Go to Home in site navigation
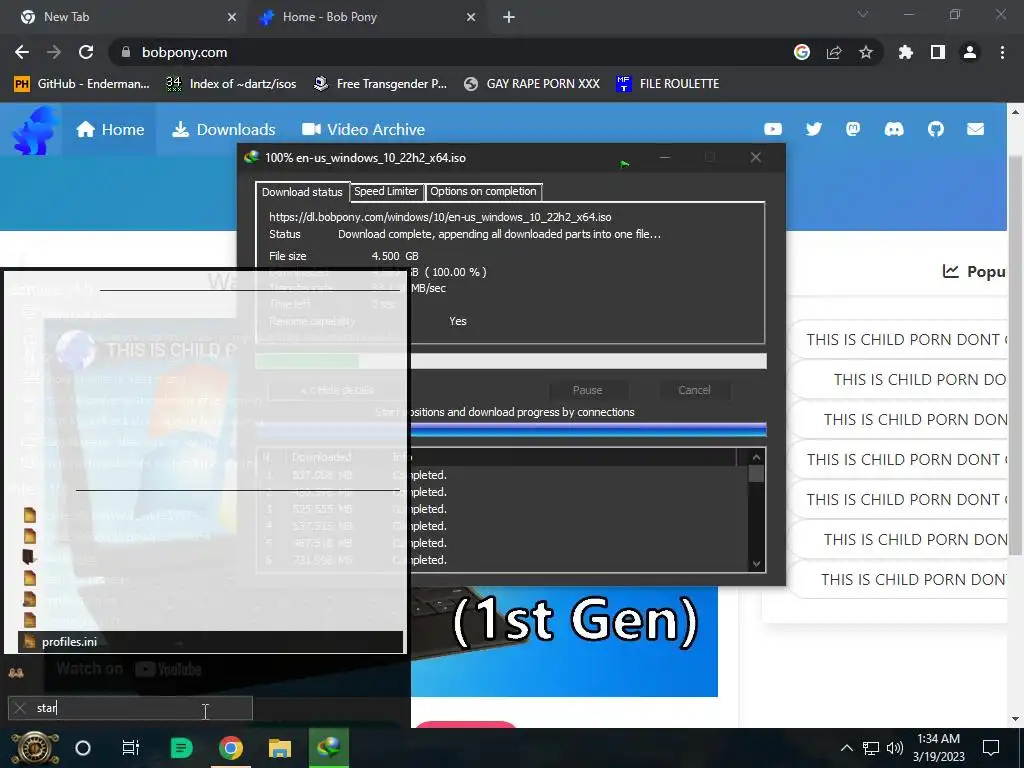This screenshot has height=768, width=1024. 110,129
